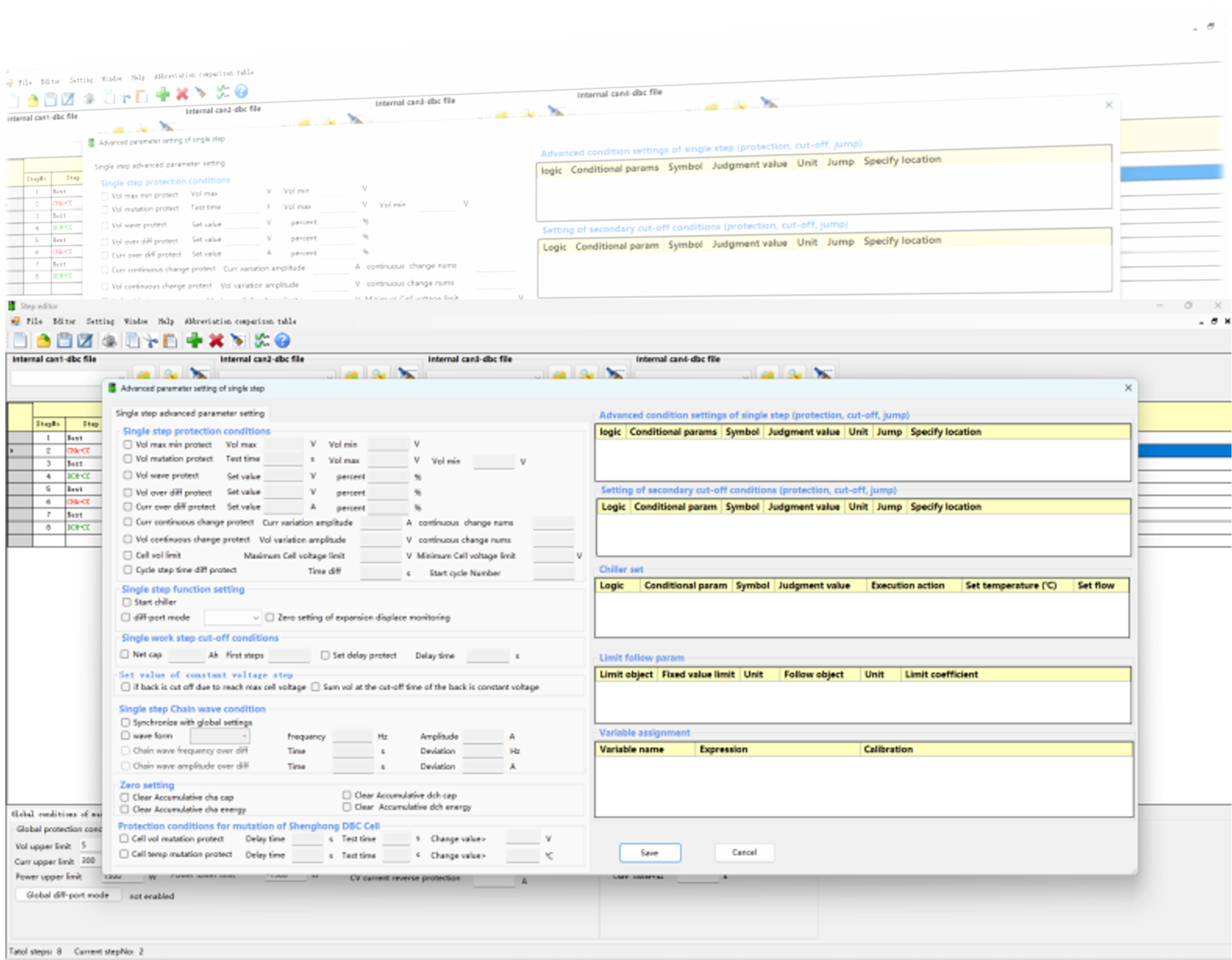Select the Single step advanced parameter setting tab
The image size is (1232, 960).
point(189,413)
